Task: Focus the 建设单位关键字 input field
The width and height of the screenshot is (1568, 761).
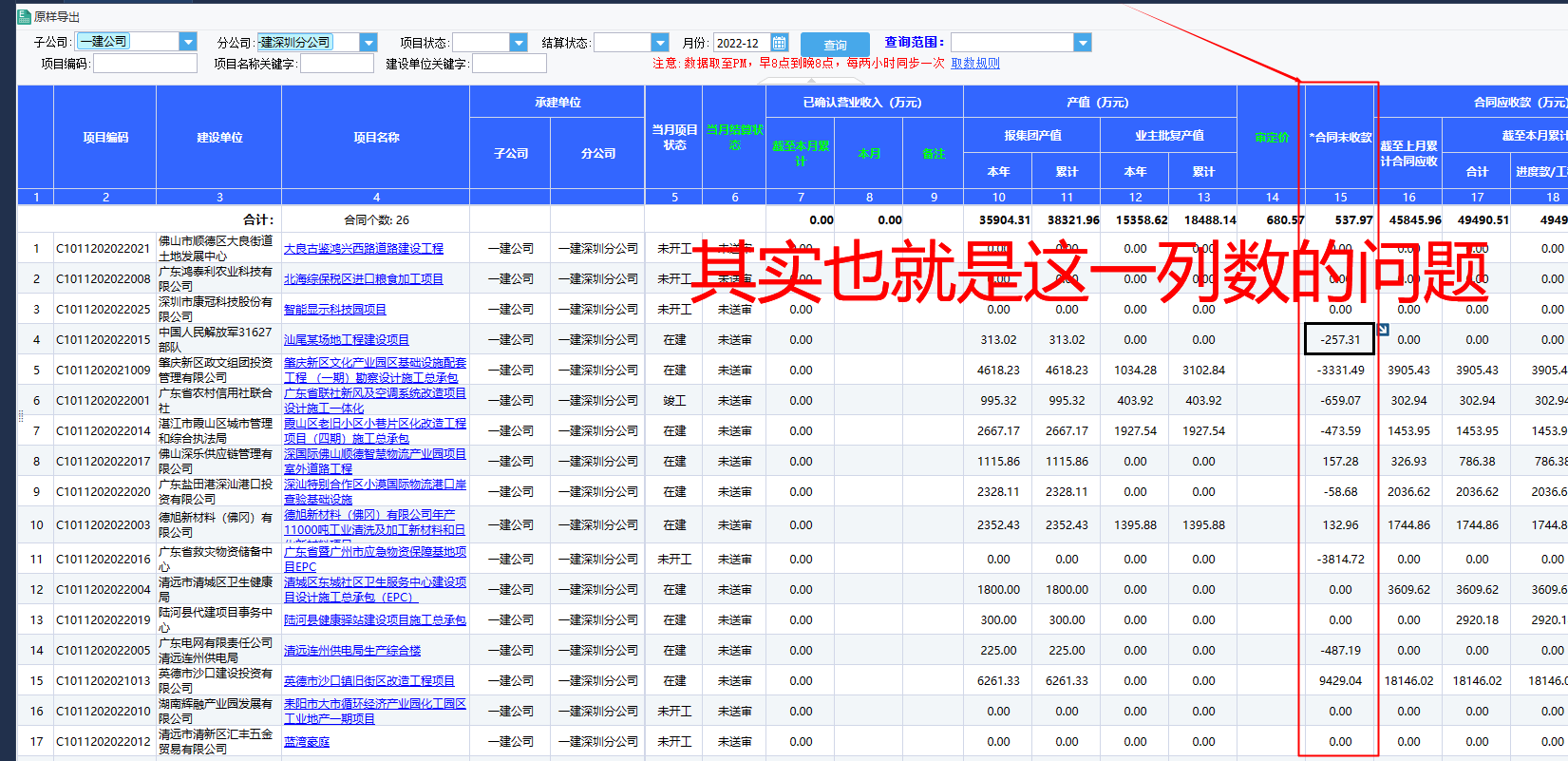Action: (509, 63)
